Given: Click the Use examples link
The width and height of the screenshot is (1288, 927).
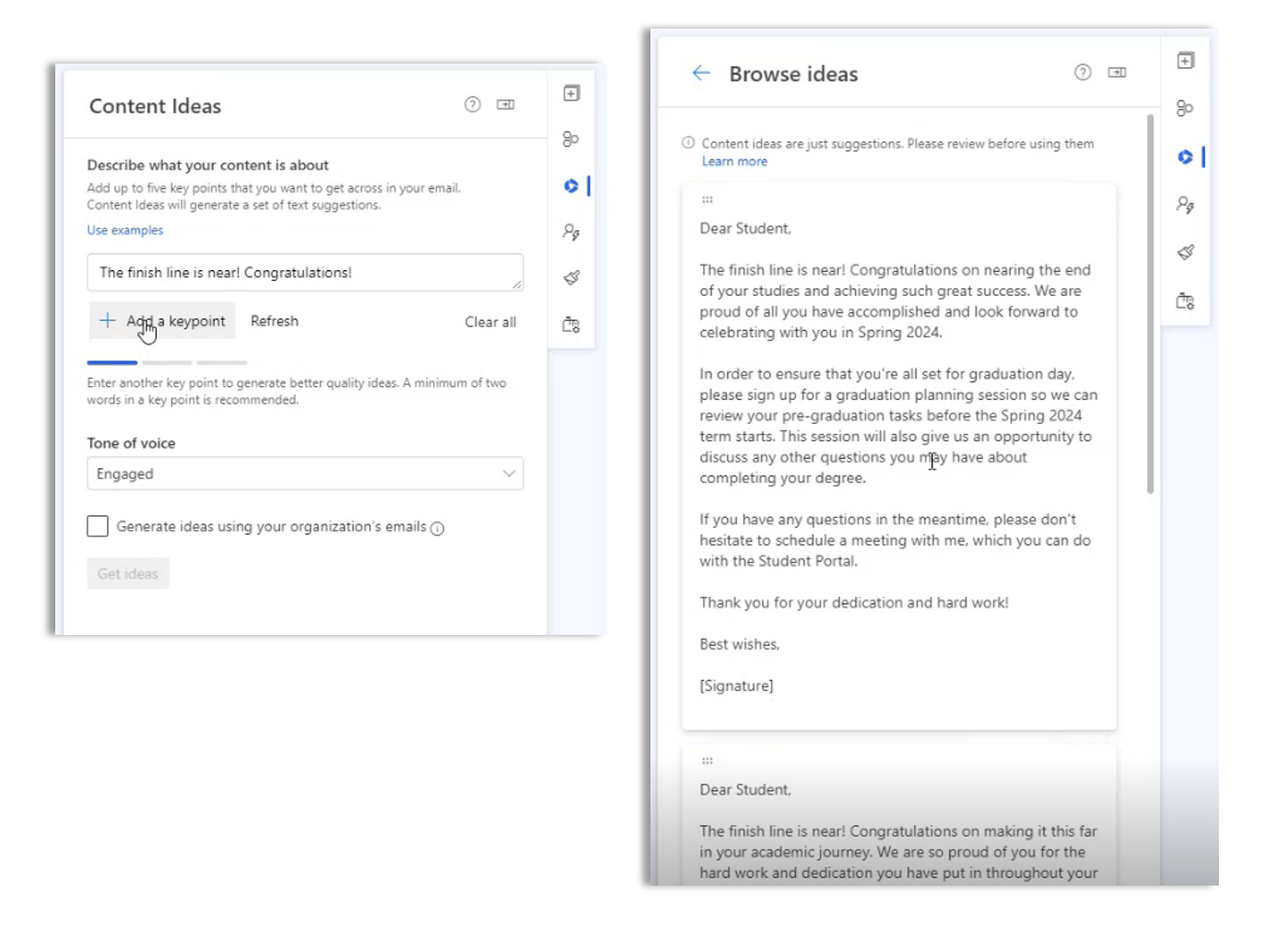Looking at the screenshot, I should pyautogui.click(x=125, y=230).
